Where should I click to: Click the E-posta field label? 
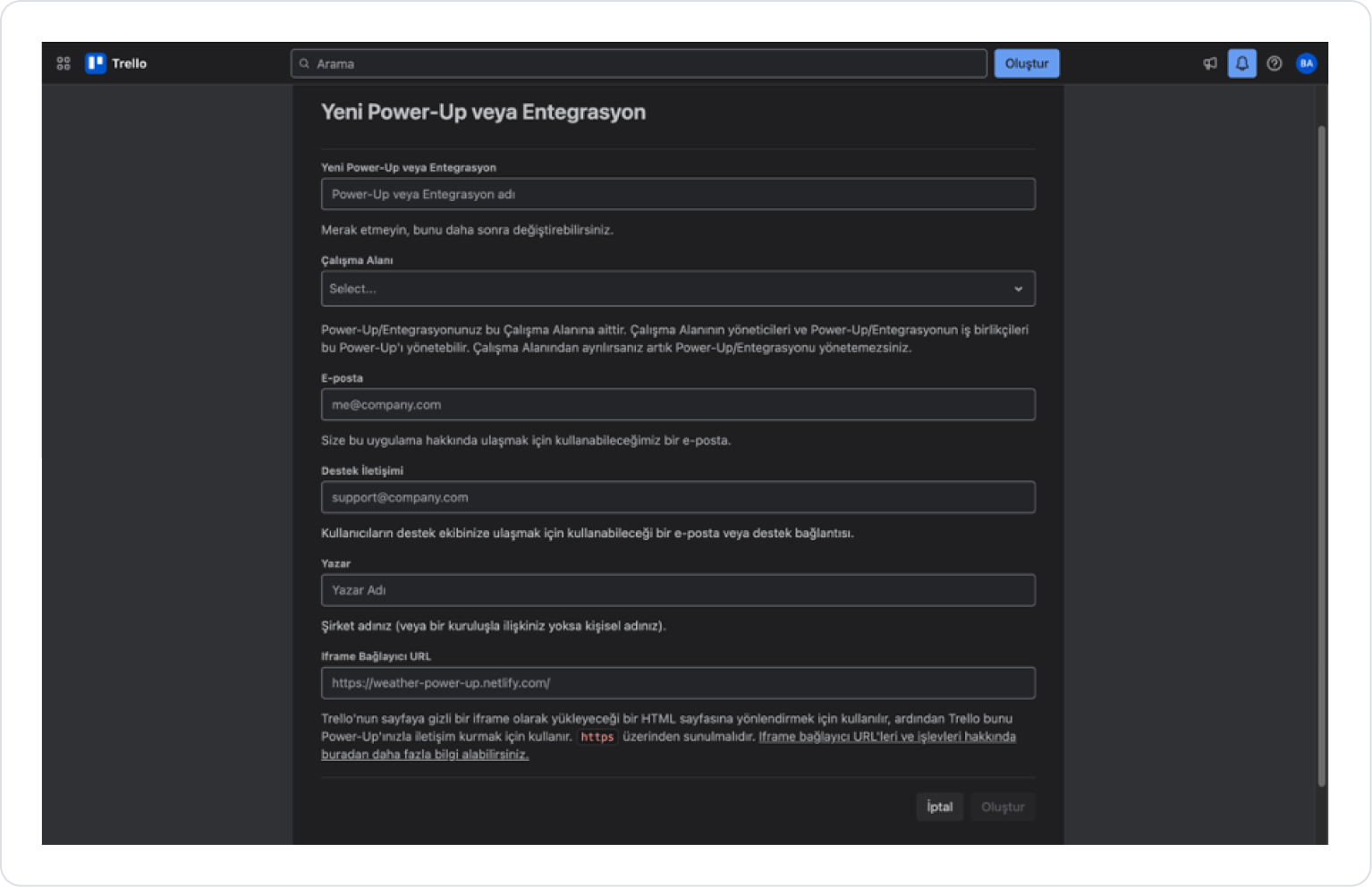pos(342,378)
